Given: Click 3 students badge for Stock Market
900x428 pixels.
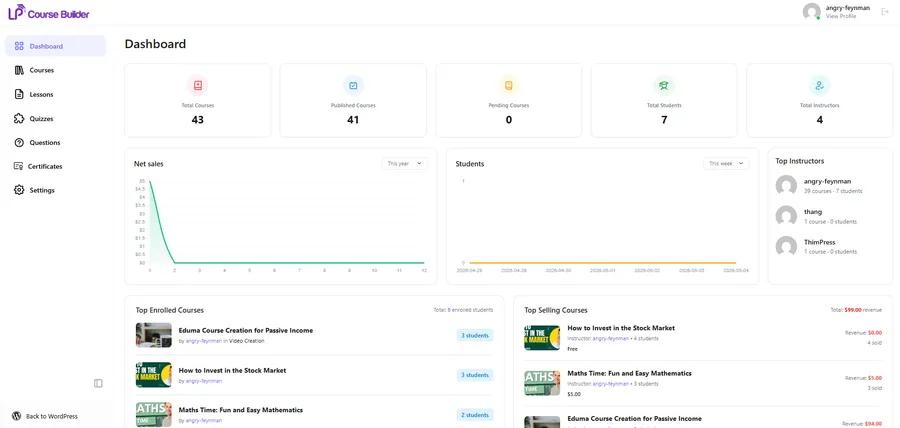Looking at the screenshot, I should (x=475, y=375).
